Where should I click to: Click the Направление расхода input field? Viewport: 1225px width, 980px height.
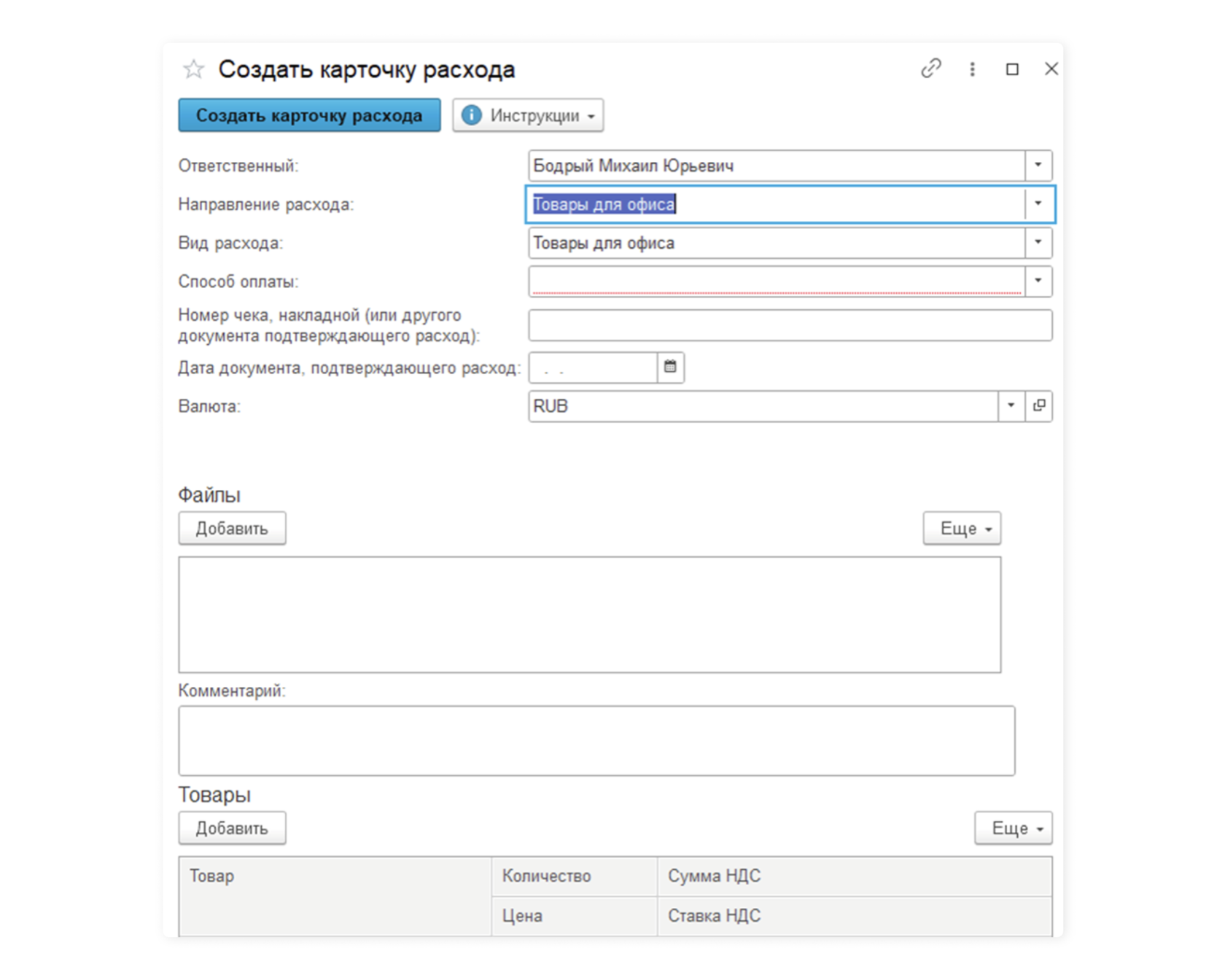[x=777, y=204]
